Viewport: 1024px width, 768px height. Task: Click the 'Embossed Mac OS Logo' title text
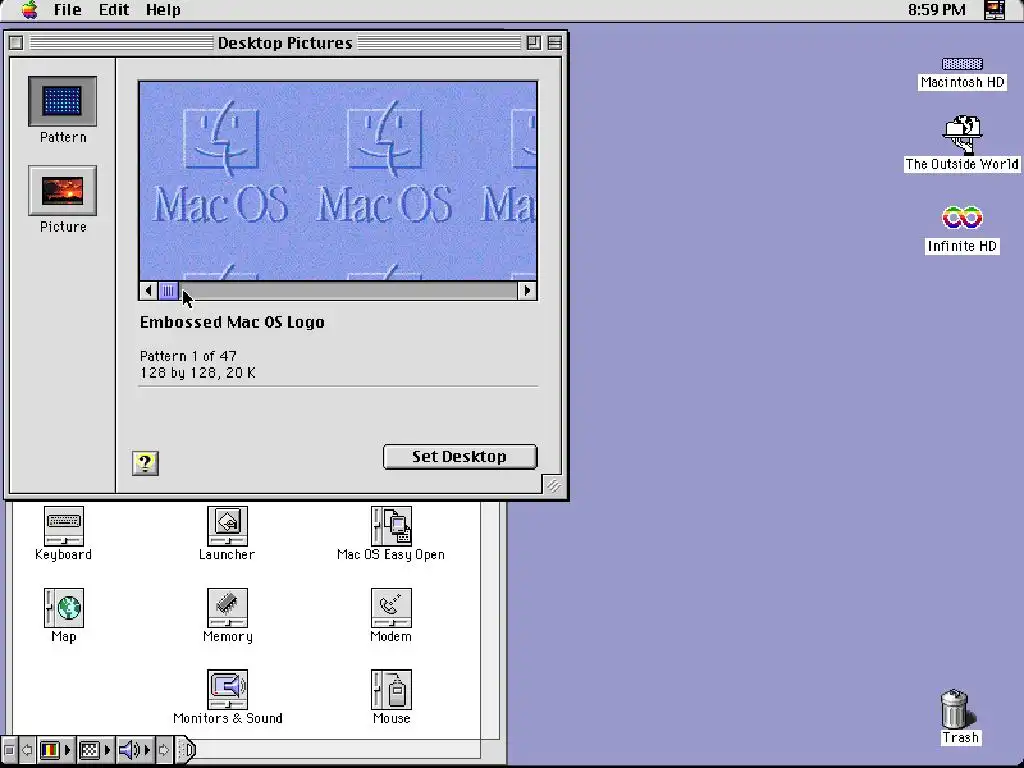[232, 322]
